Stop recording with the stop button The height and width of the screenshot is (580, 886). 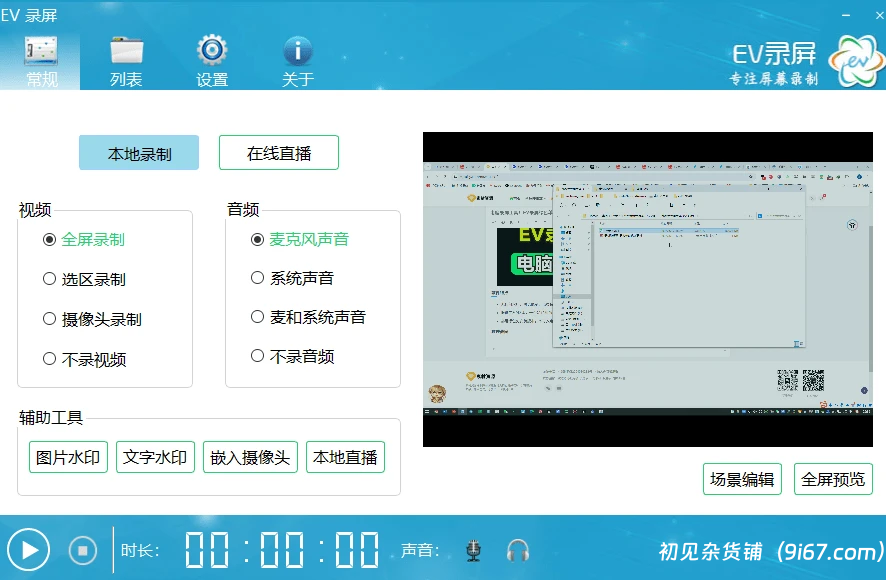83,550
